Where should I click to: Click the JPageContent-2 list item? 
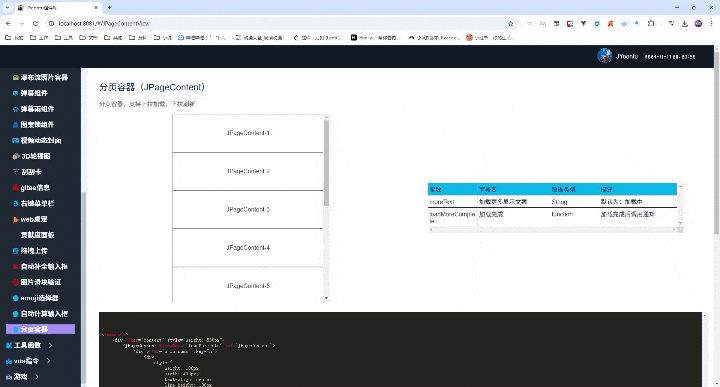[248, 171]
